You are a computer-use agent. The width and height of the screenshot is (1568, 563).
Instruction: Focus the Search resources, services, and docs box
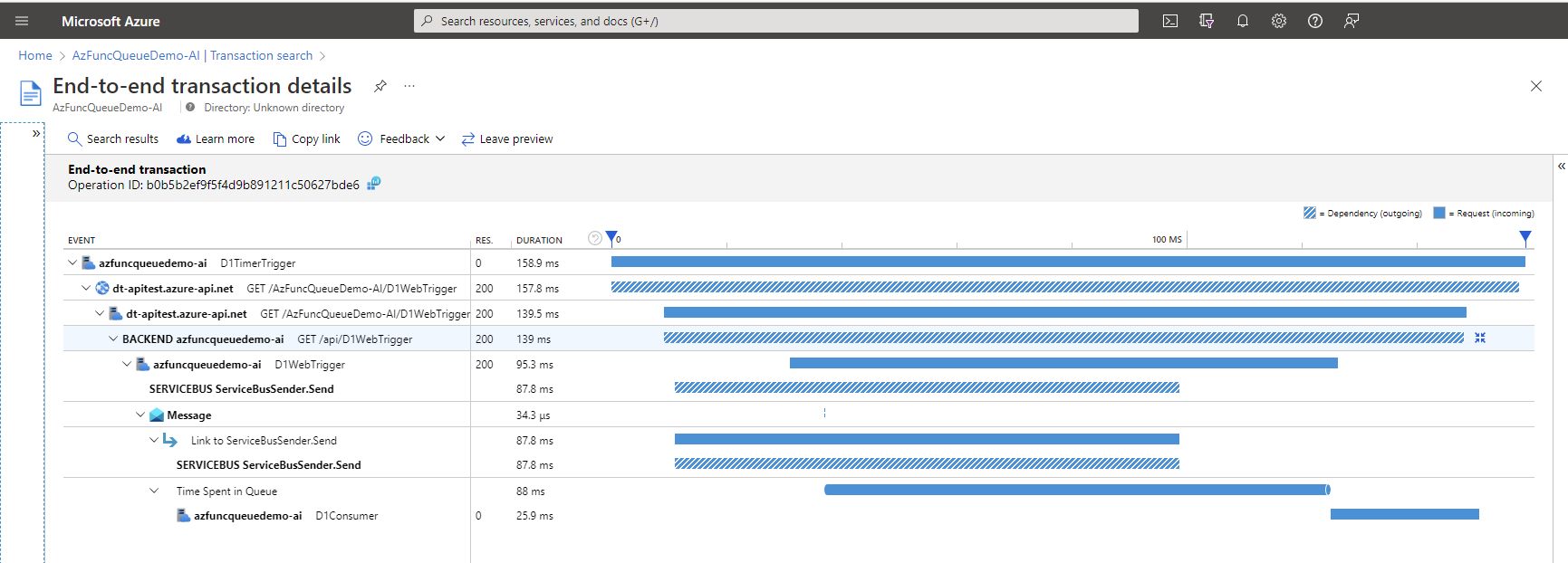coord(776,21)
